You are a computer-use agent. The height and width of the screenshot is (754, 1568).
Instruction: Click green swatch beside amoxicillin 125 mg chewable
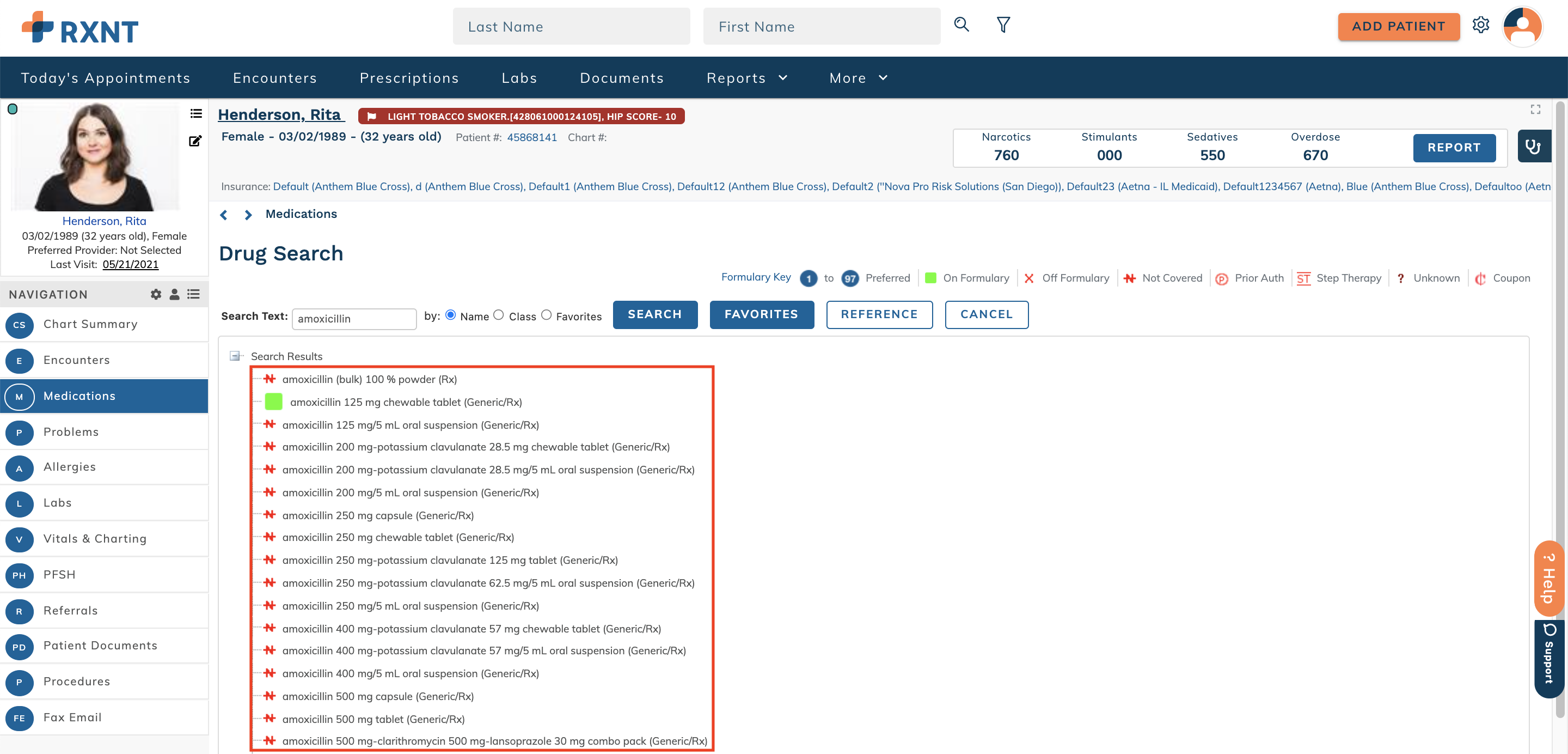[x=273, y=402]
